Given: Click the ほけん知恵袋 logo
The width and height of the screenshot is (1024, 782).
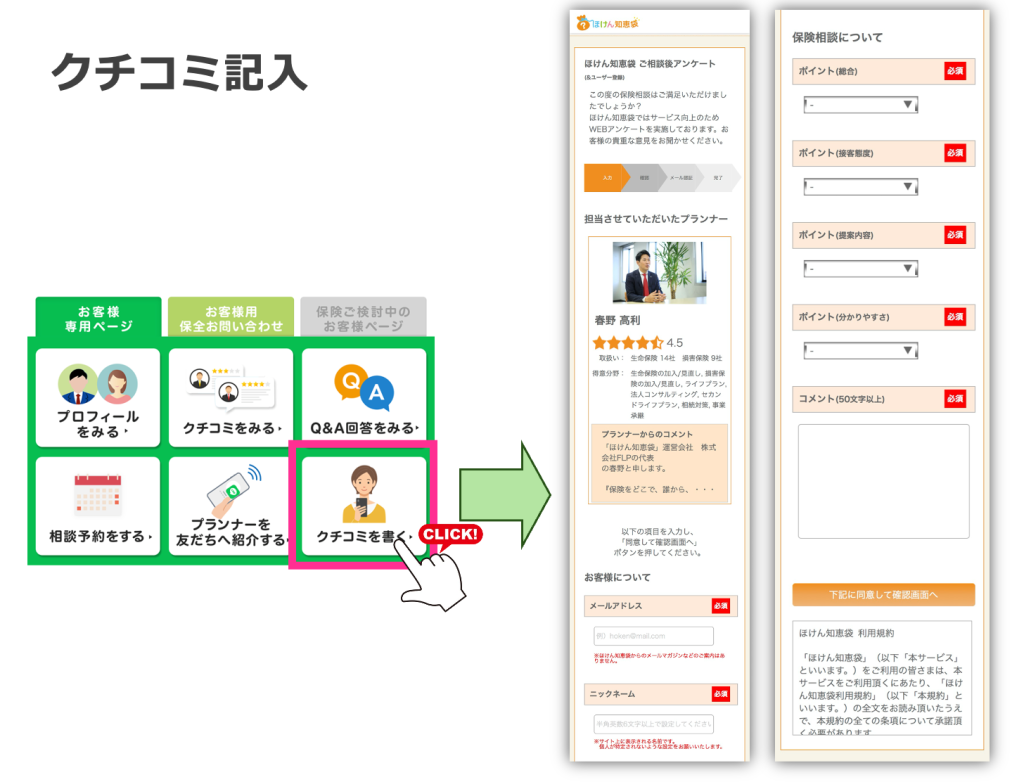Looking at the screenshot, I should tap(607, 24).
